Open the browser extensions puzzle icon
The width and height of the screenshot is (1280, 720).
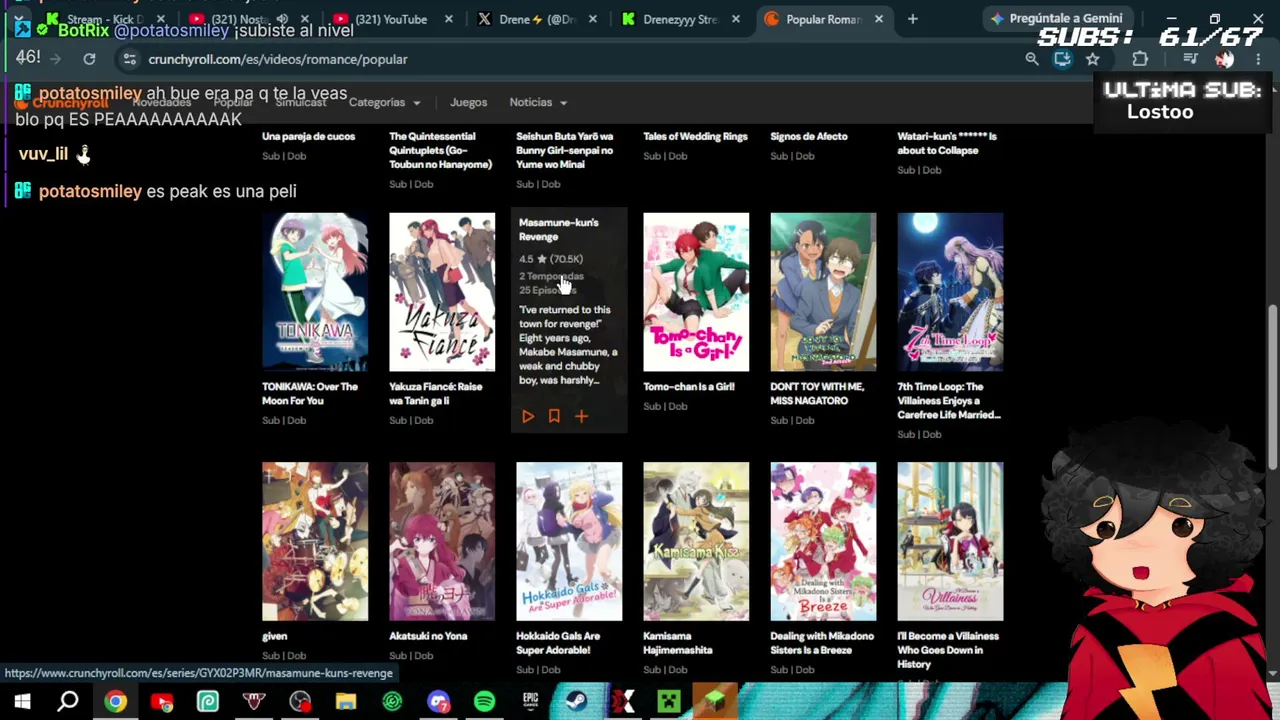pyautogui.click(x=1140, y=59)
